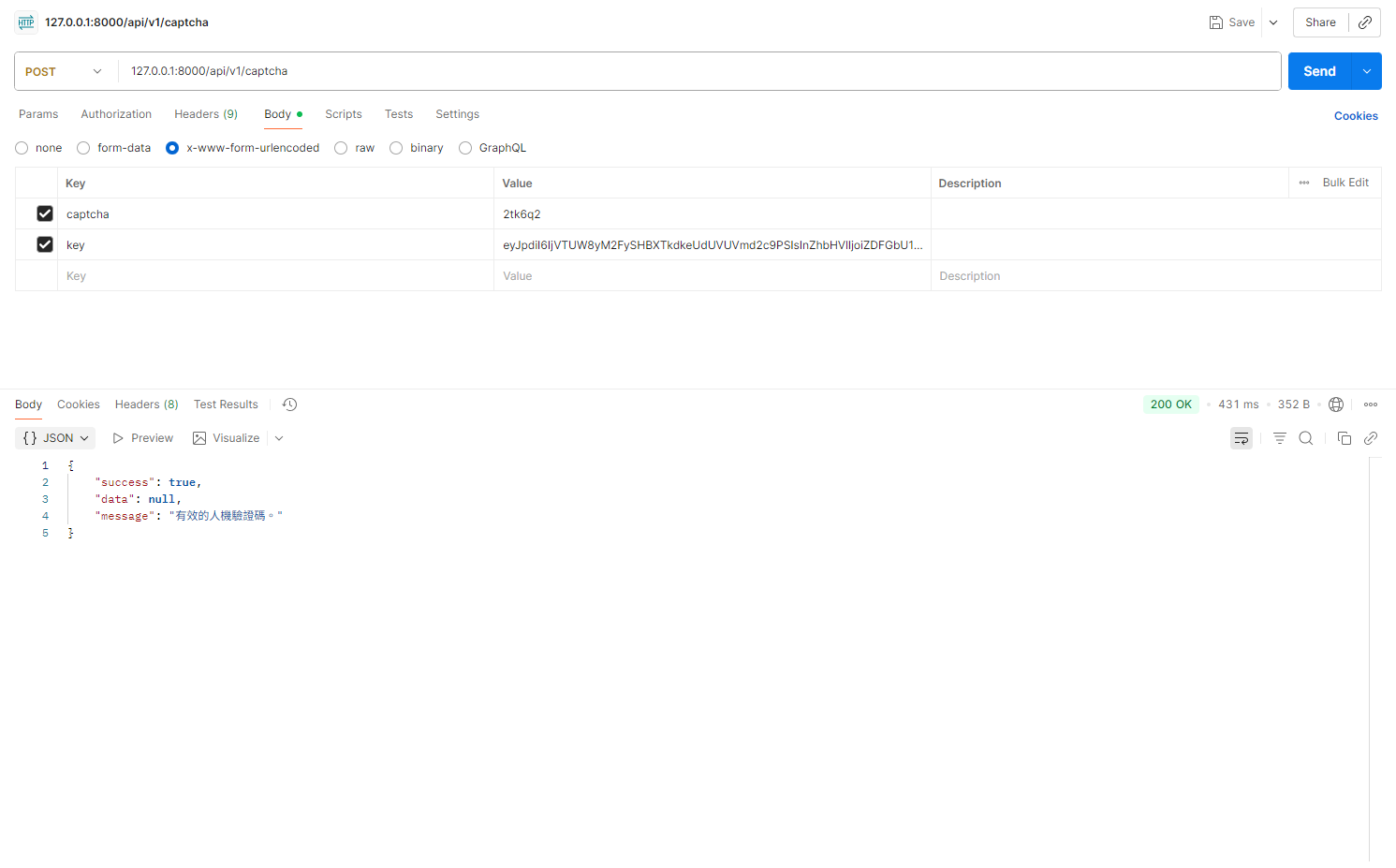Open column options ellipsis near Bulk Edit
The height and width of the screenshot is (868, 1396).
(x=1304, y=183)
